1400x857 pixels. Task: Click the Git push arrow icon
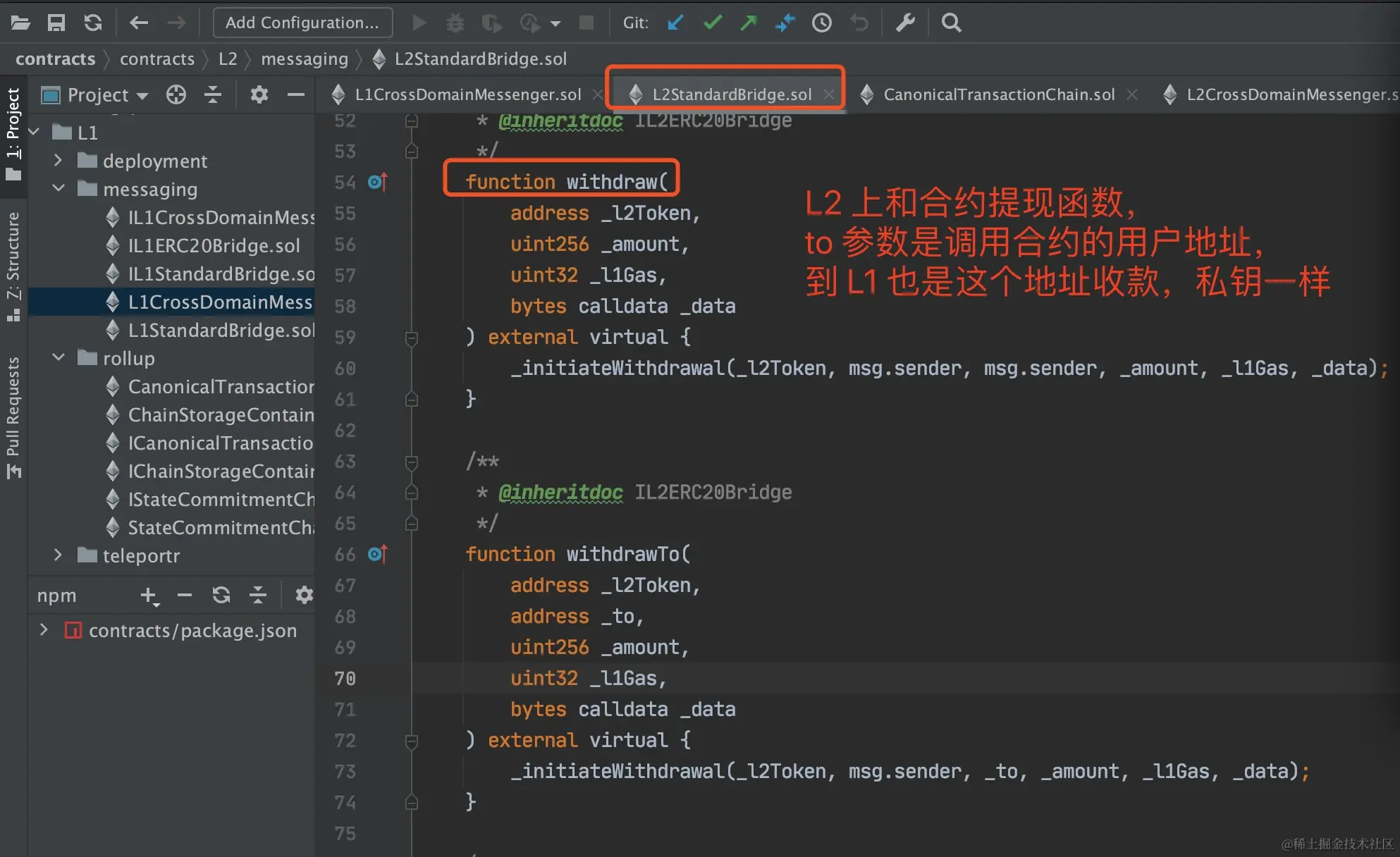click(x=749, y=23)
